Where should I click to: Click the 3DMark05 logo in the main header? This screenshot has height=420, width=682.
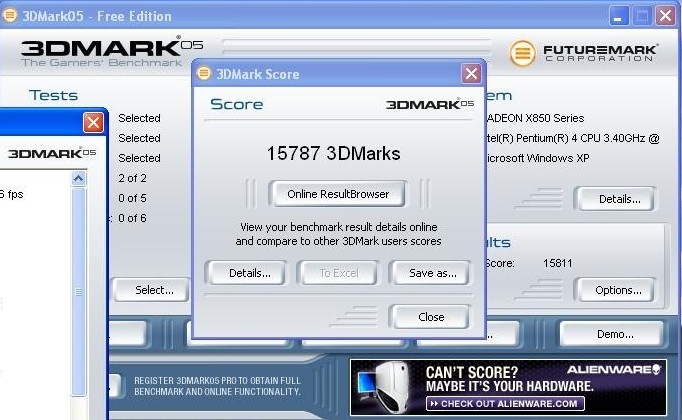[x=112, y=52]
